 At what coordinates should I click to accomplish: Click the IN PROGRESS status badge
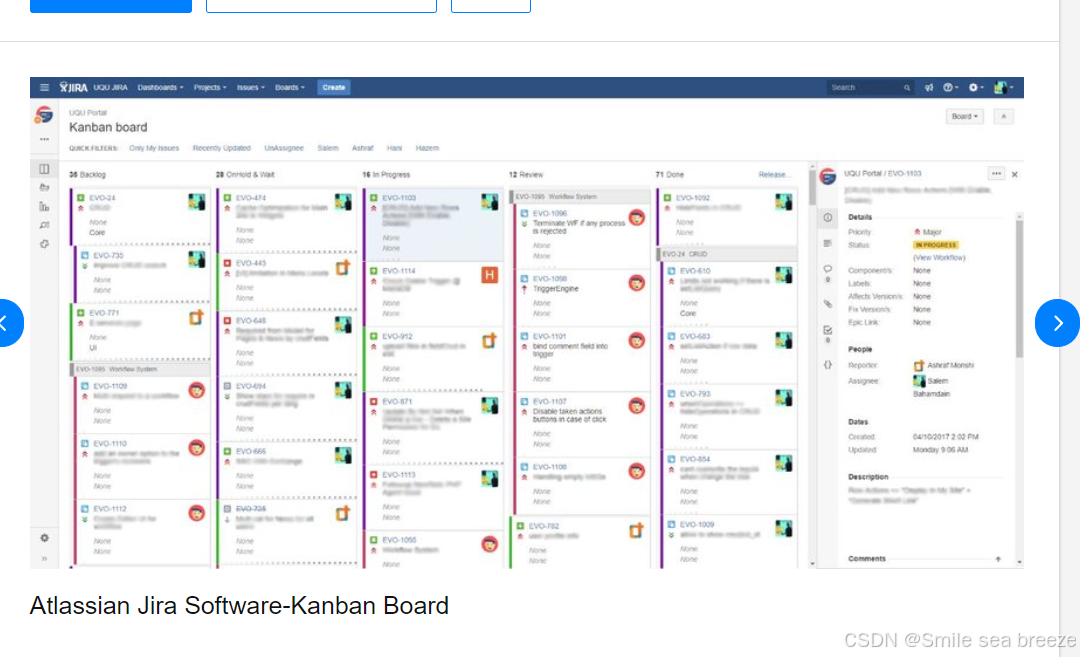pyautogui.click(x=935, y=245)
